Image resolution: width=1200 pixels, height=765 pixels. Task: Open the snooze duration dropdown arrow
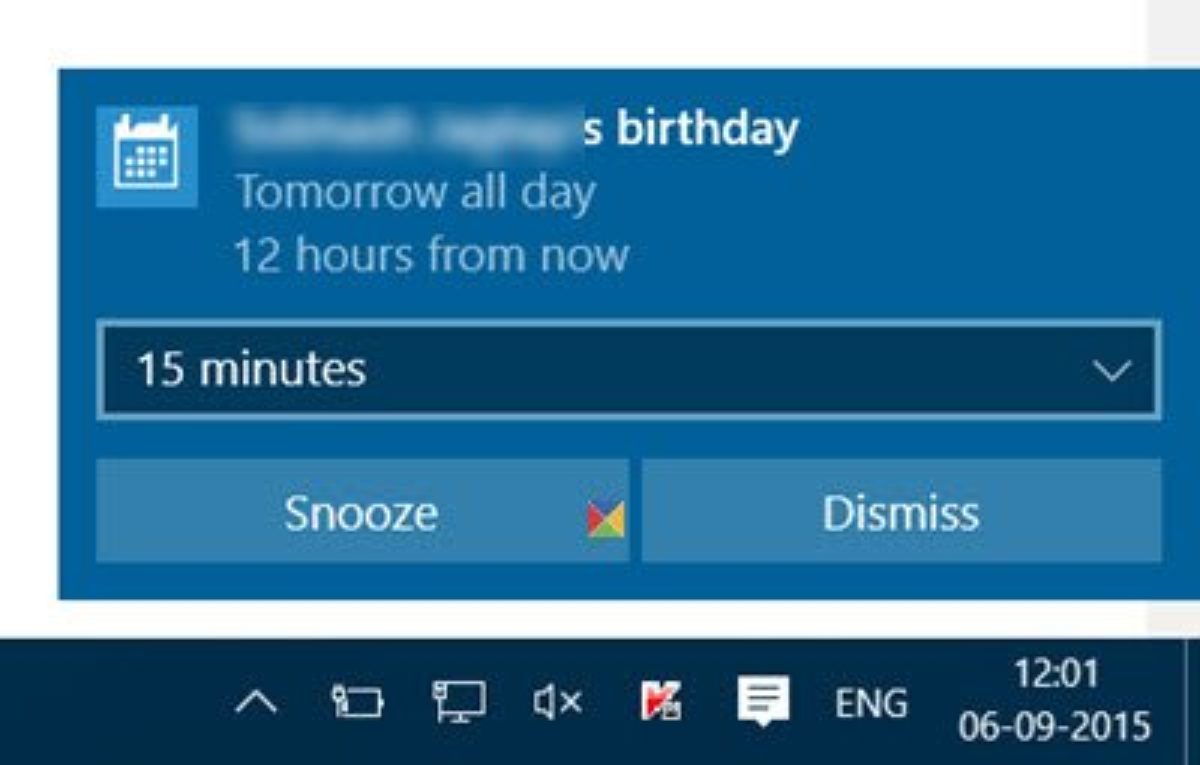(1111, 371)
